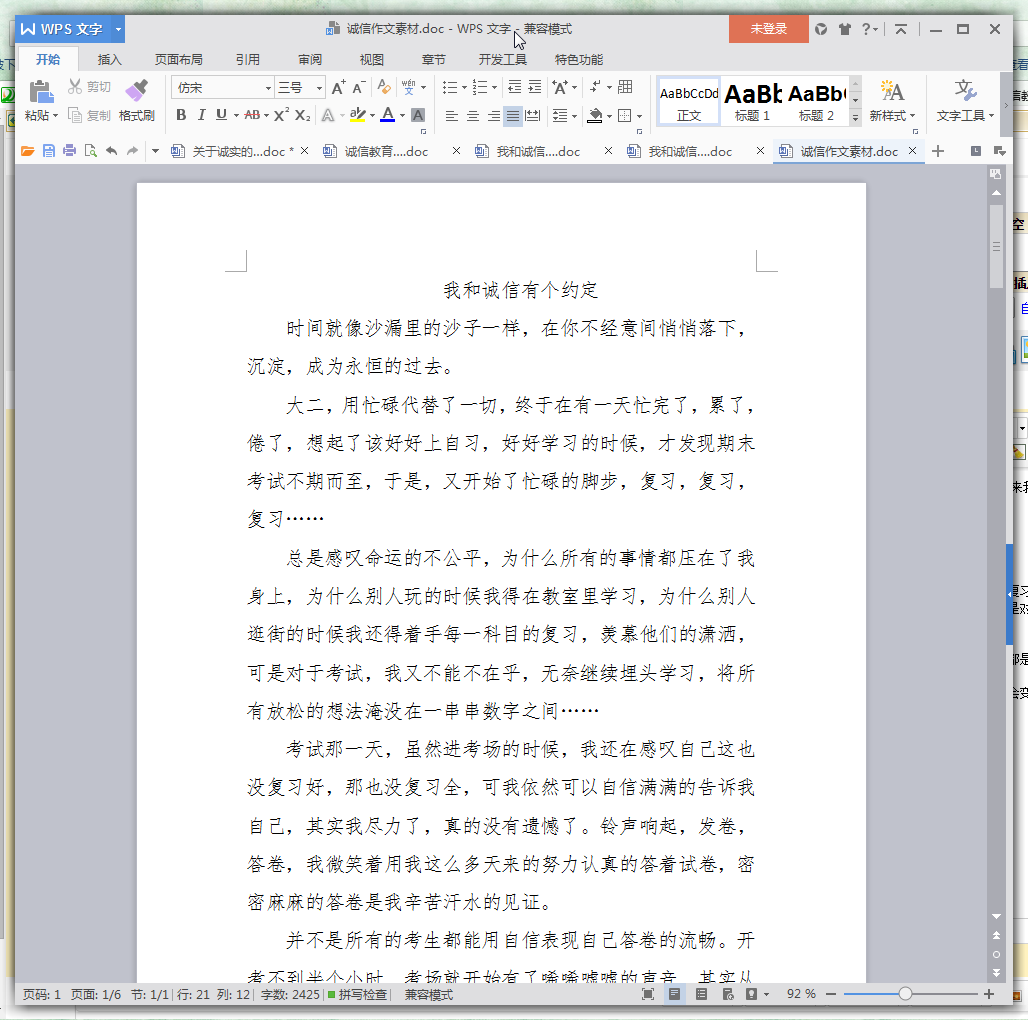1028x1020 pixels.
Task: Click the zoom slider handle
Action: (x=905, y=994)
